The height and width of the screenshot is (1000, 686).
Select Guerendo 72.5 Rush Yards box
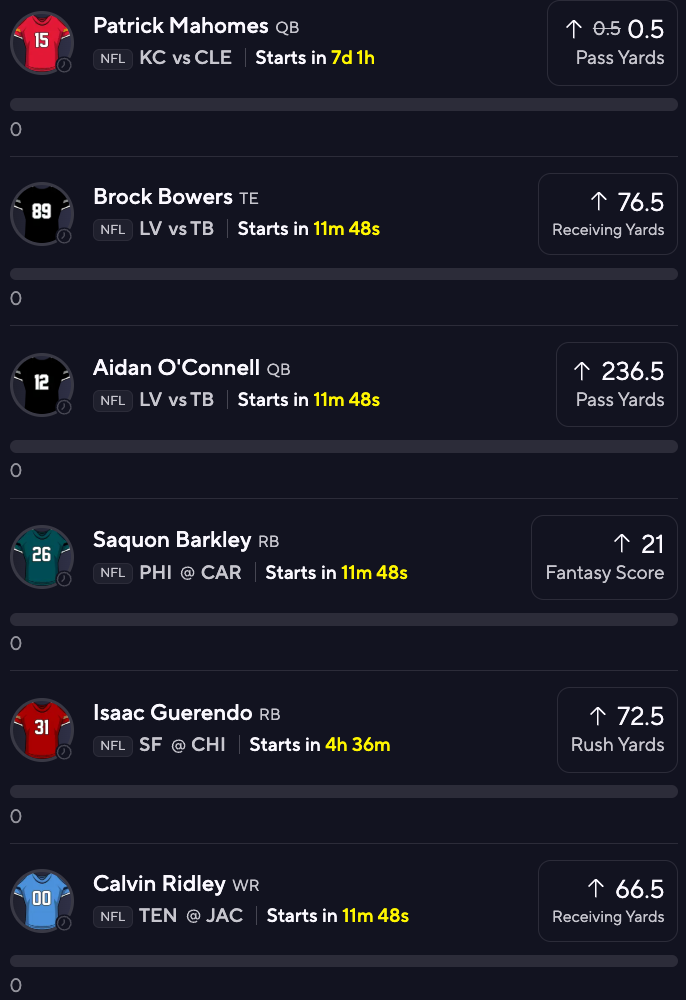tap(617, 730)
